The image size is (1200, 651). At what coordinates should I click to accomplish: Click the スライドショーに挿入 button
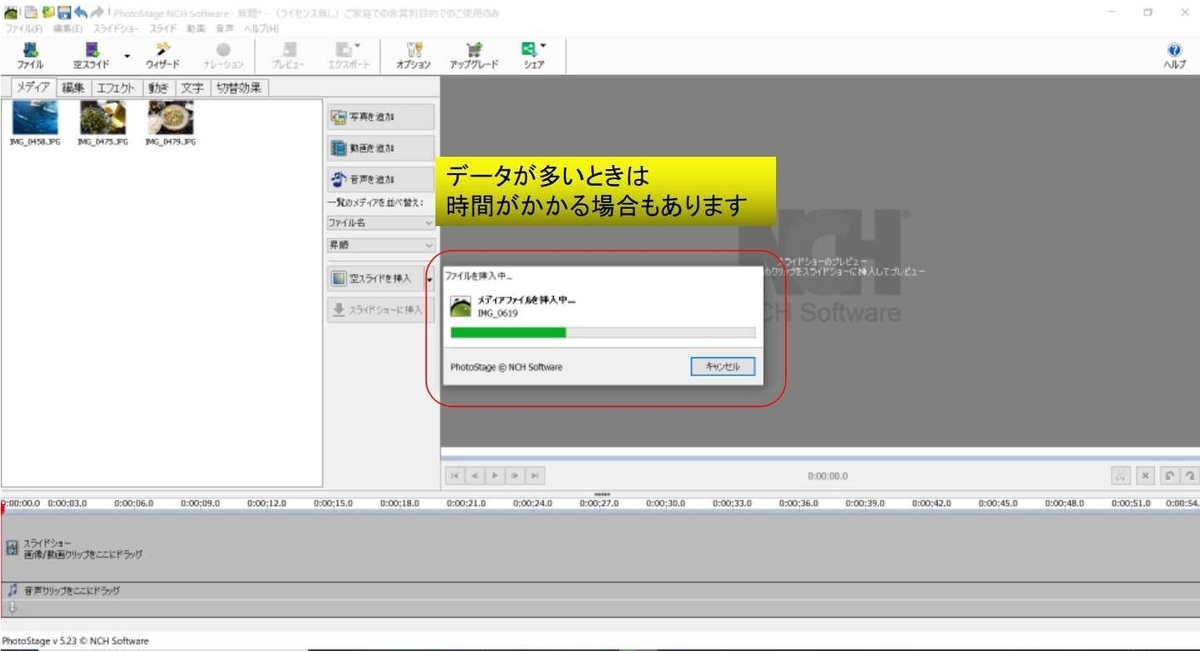(381, 310)
